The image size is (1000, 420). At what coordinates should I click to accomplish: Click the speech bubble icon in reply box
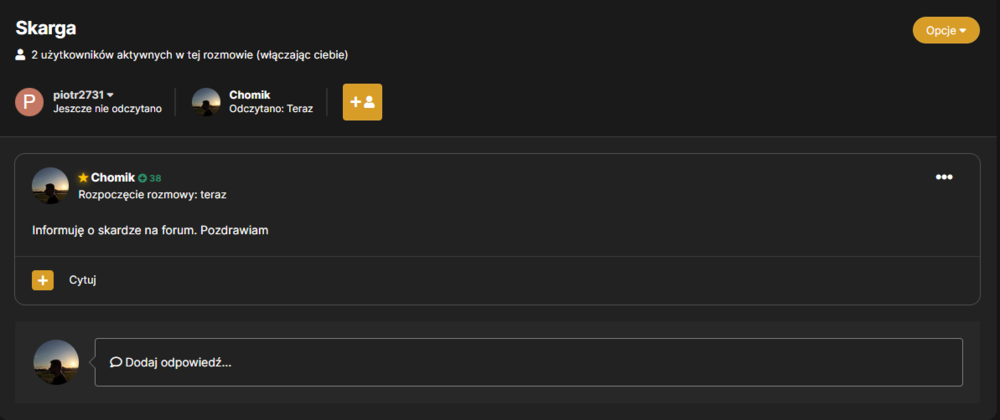click(116, 362)
